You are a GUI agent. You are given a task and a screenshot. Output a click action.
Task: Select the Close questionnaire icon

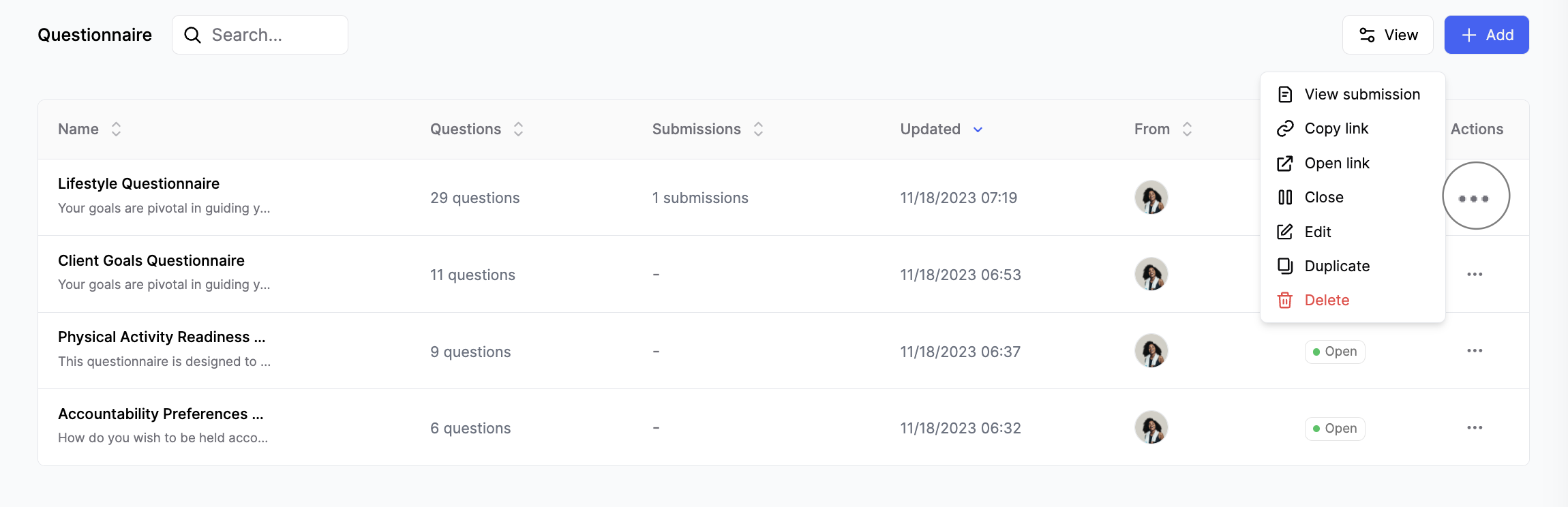click(x=1285, y=197)
